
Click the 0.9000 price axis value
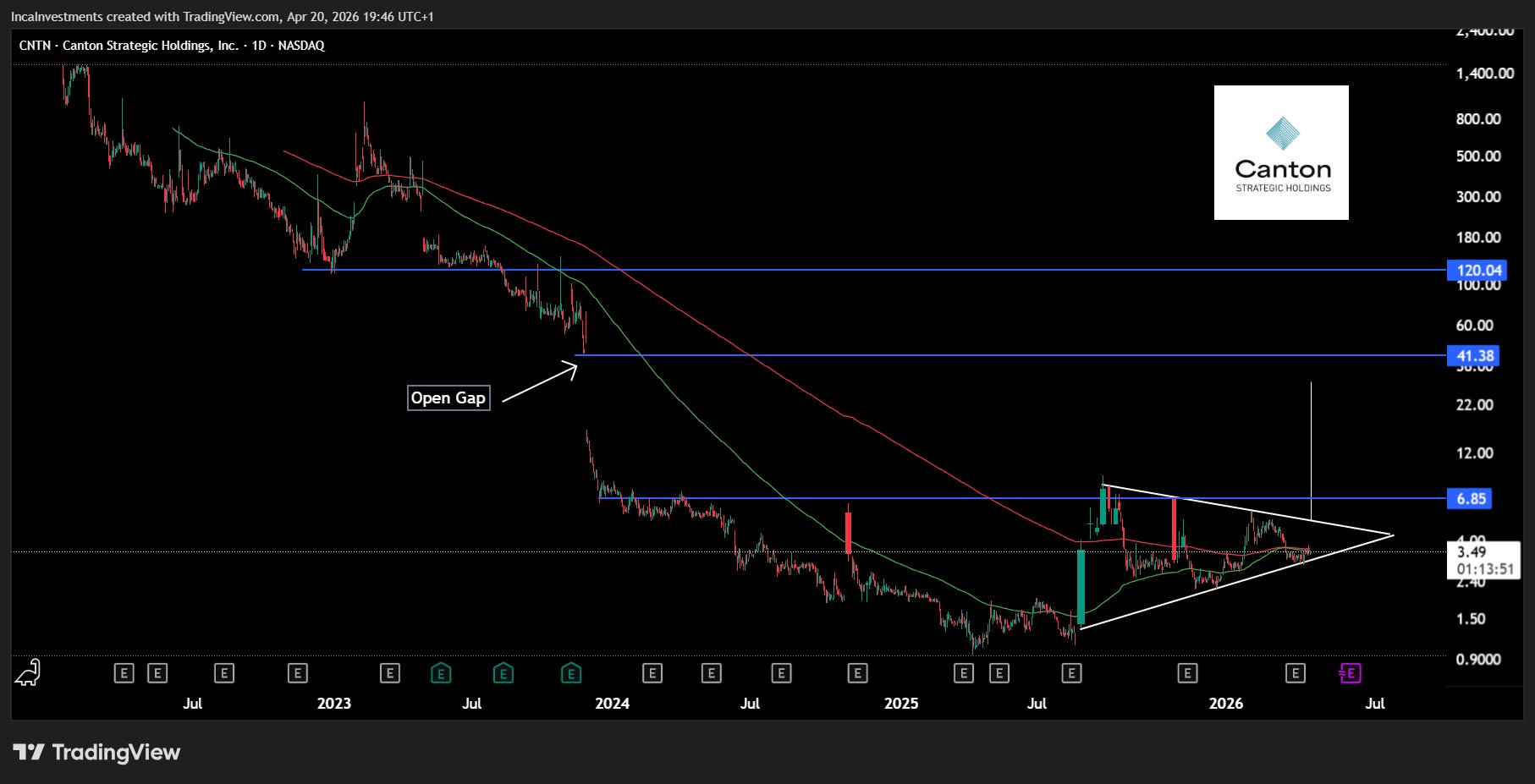pyautogui.click(x=1478, y=660)
